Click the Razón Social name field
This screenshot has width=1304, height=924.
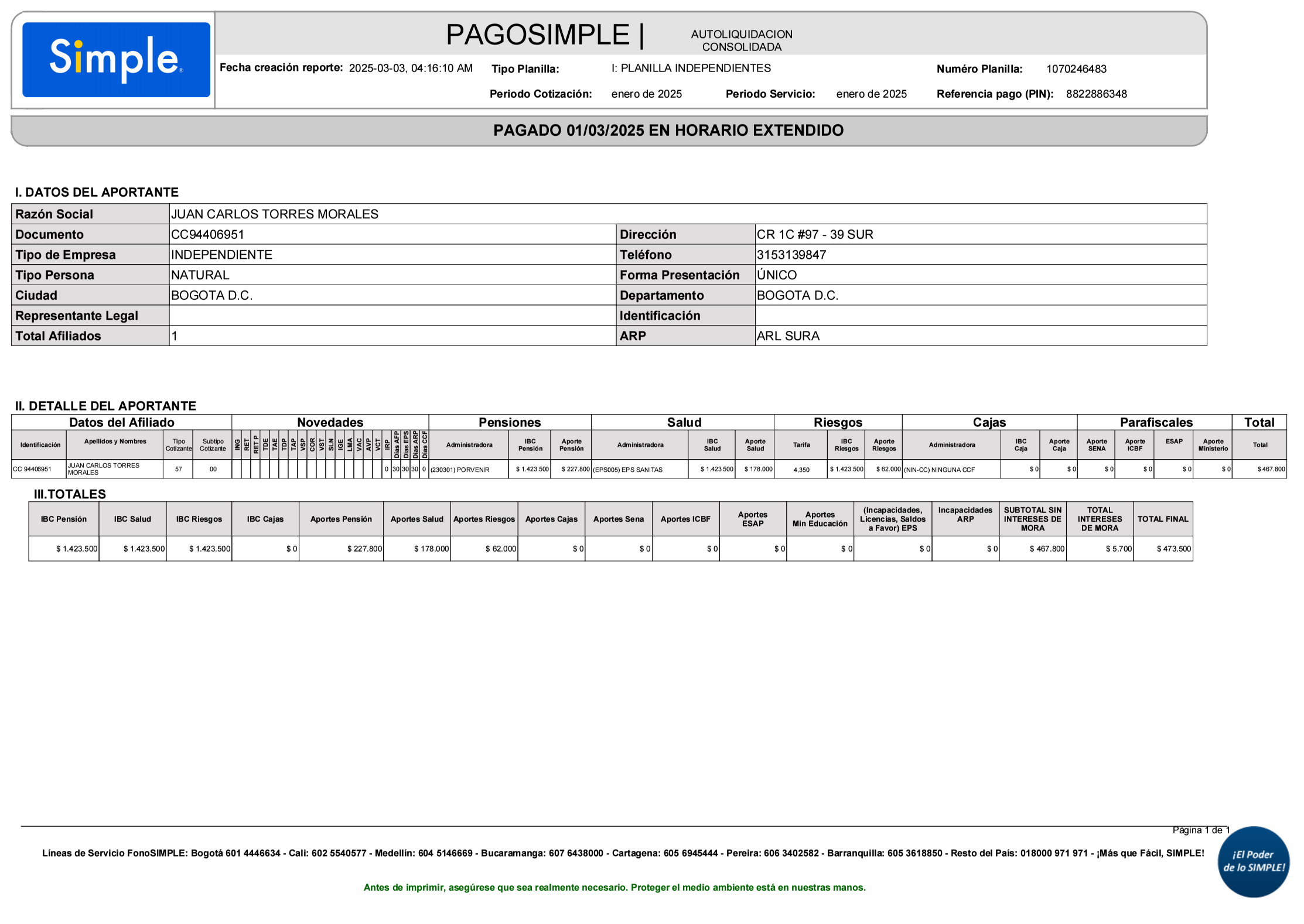pos(275,214)
